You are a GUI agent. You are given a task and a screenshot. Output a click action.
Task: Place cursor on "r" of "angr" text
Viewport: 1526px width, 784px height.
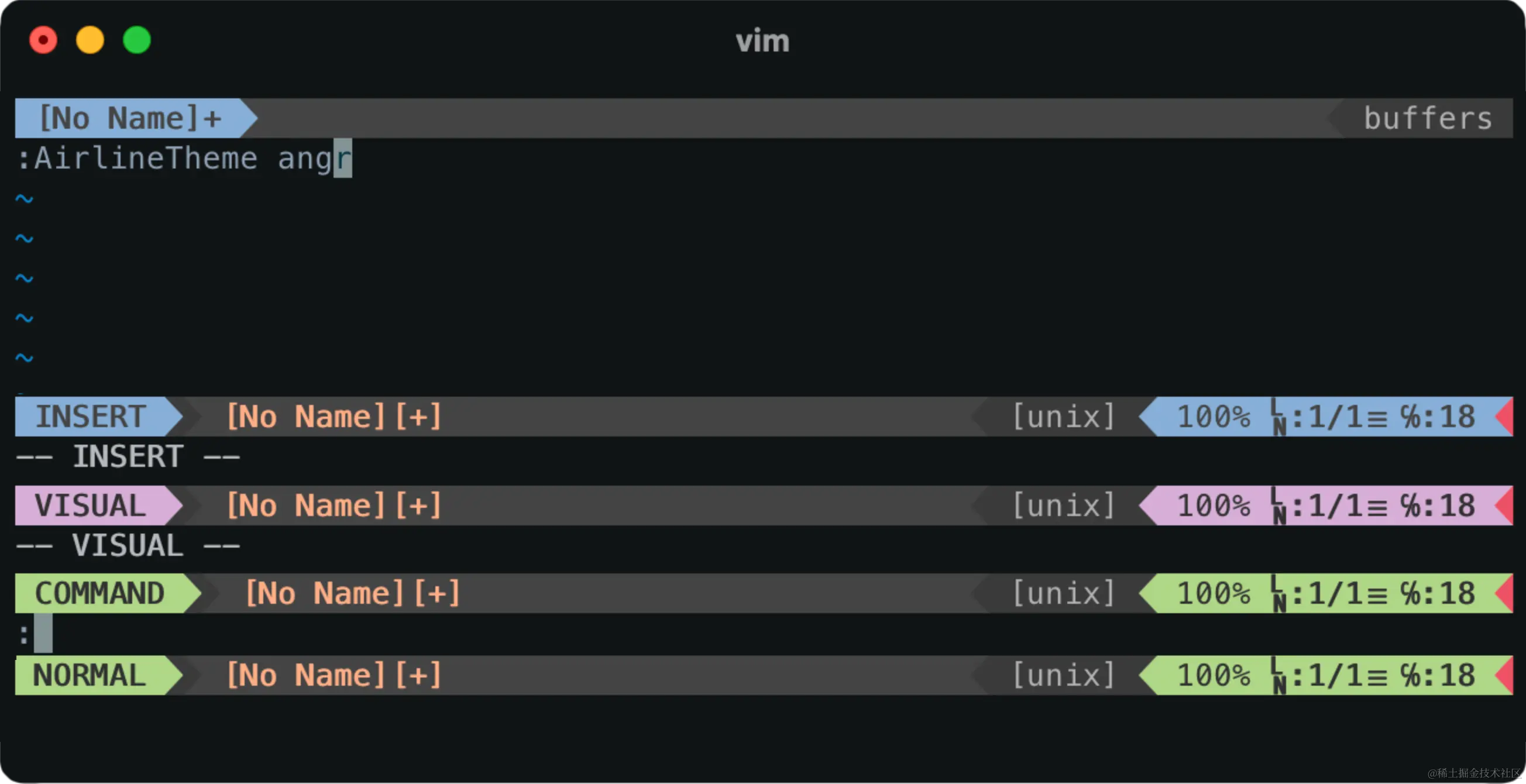(343, 159)
